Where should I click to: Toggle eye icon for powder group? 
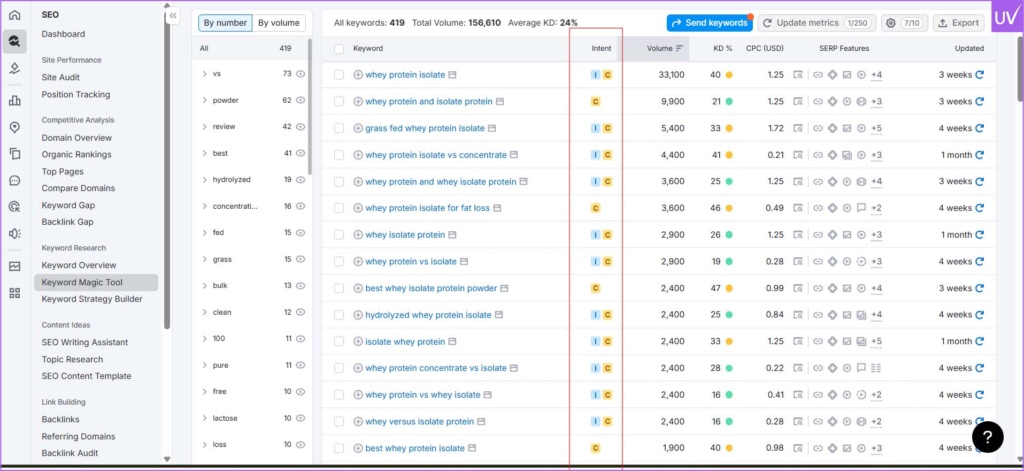pos(301,100)
